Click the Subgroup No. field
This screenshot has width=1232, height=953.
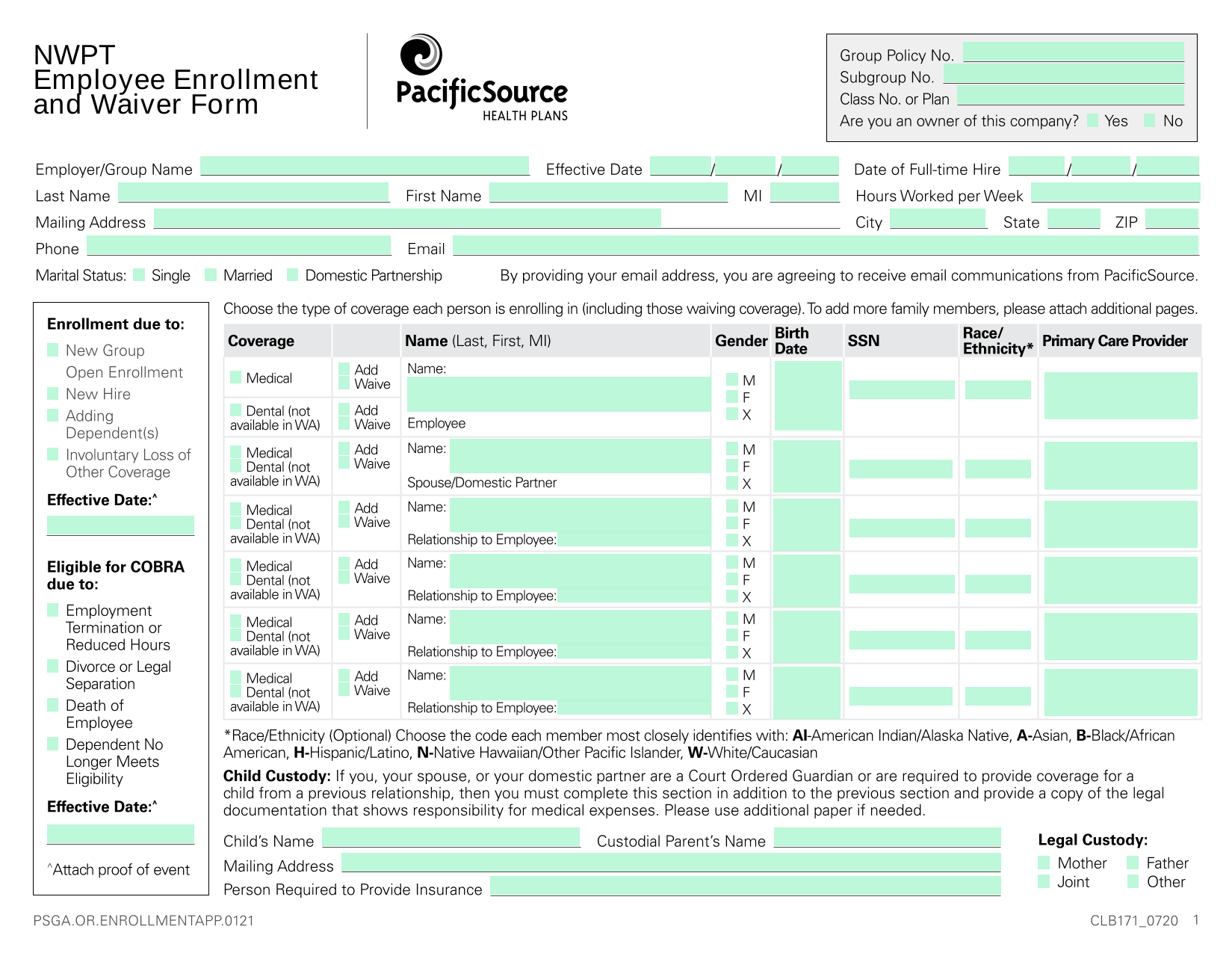1064,74
